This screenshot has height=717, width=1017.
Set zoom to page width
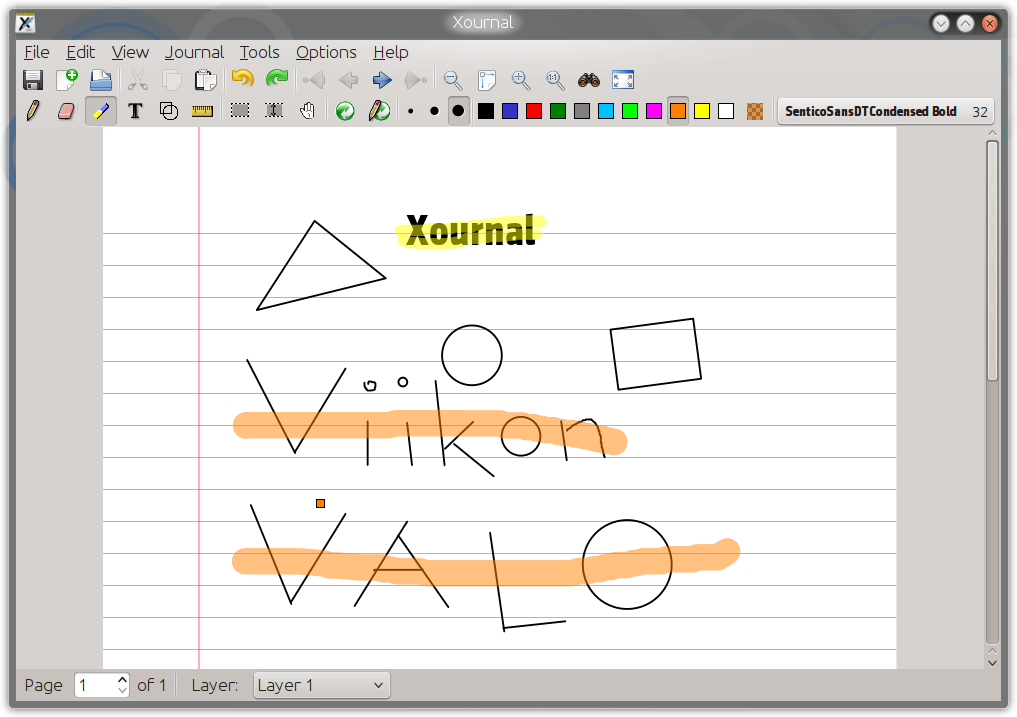click(x=486, y=80)
